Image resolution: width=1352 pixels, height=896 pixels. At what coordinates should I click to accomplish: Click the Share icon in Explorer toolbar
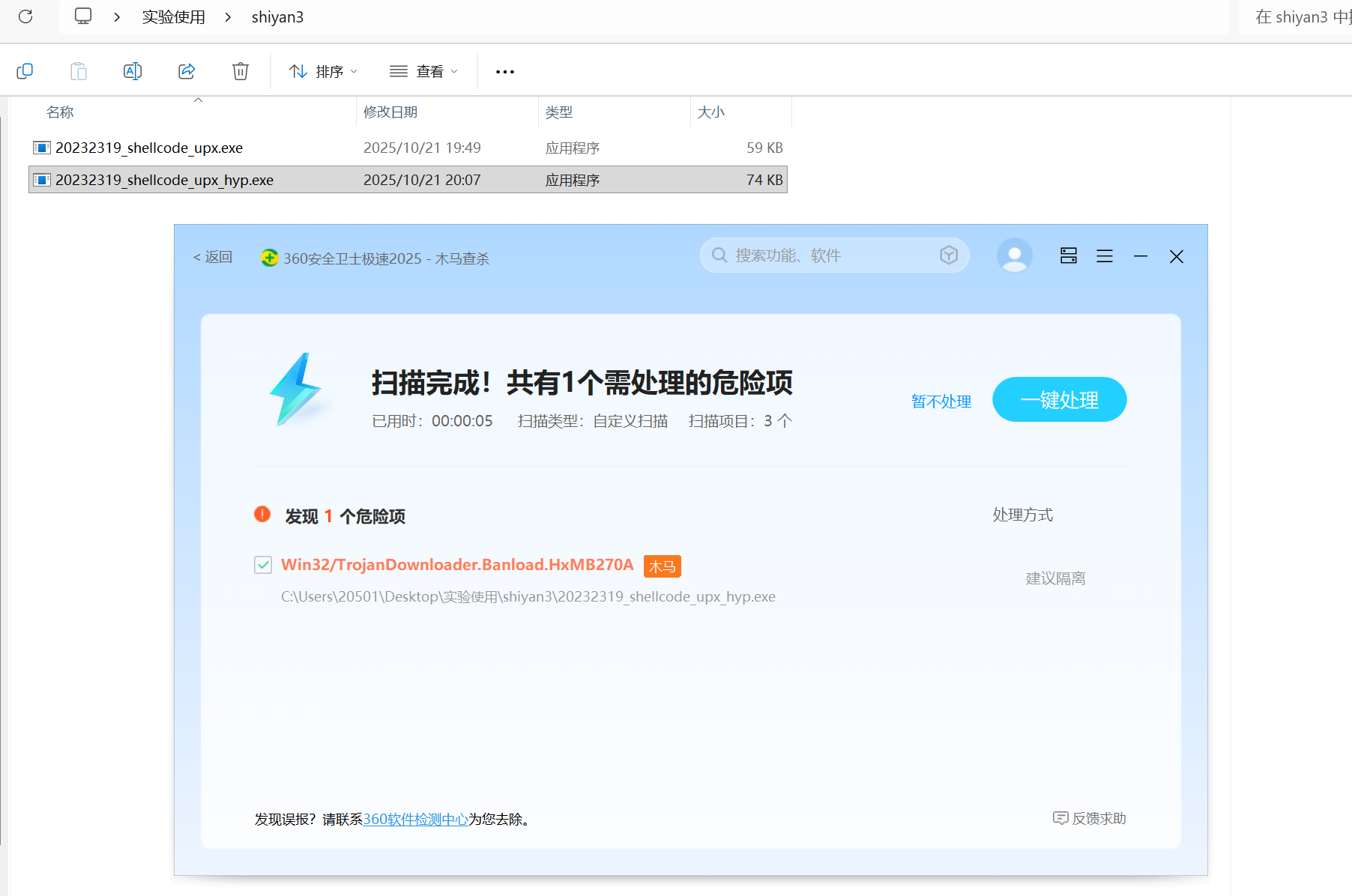click(187, 71)
